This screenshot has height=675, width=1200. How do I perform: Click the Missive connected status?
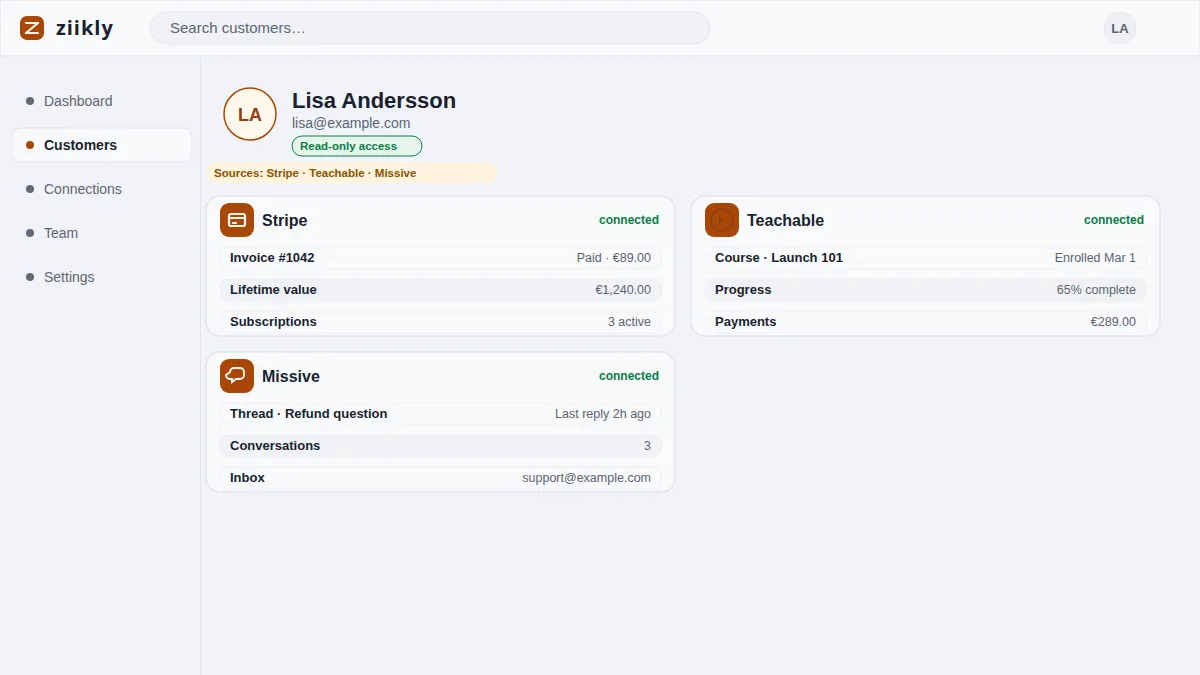[x=629, y=376]
